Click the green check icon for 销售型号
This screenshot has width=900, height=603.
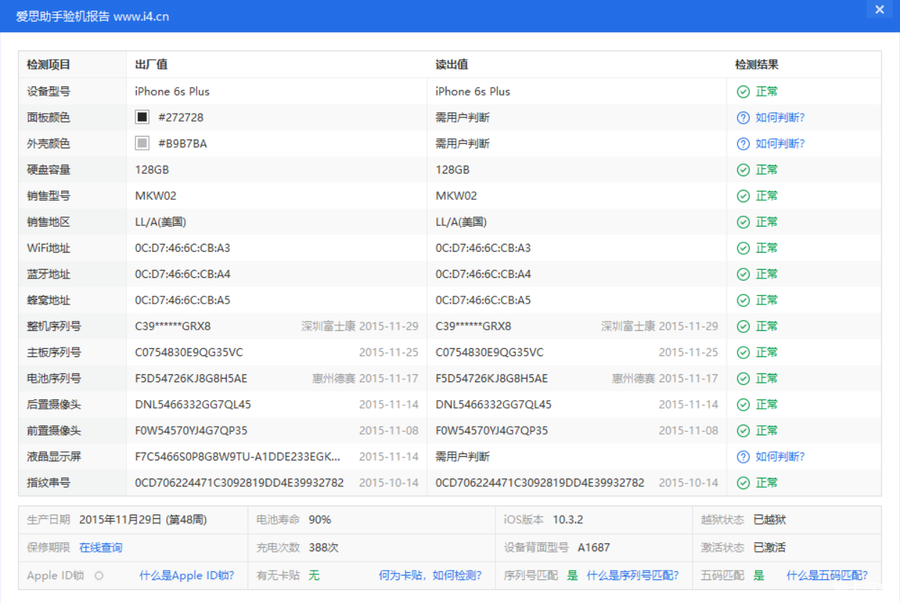coord(743,196)
